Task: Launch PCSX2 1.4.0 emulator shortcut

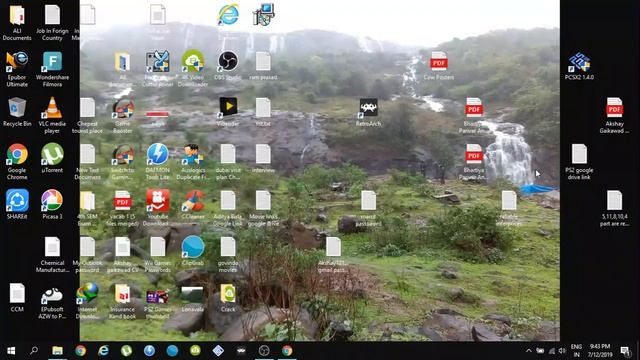Action: click(x=579, y=62)
